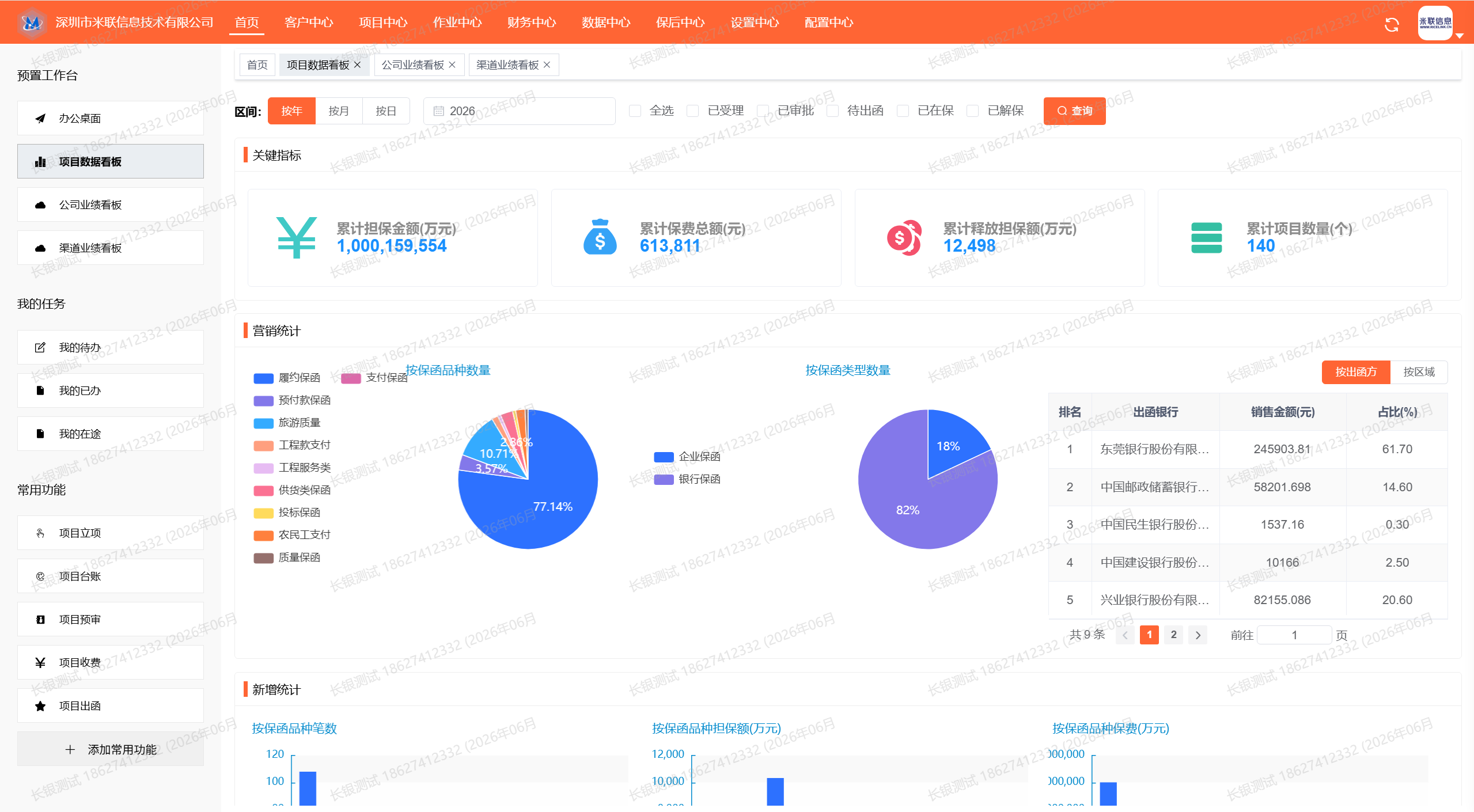Enable the 已受理 checkbox
This screenshot has height=812, width=1474.
point(693,111)
